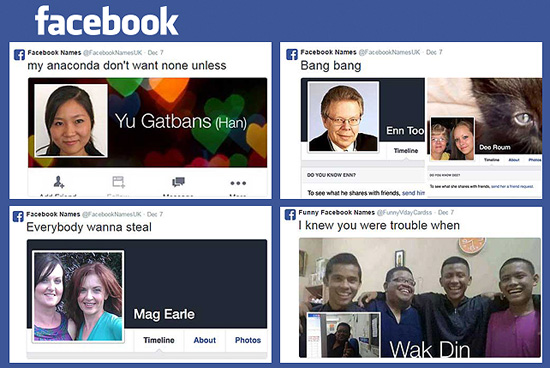Click @FacebookNamesUK handle in 'Bang bang' tweet
Viewport: 550px width, 368px height.
click(x=389, y=52)
